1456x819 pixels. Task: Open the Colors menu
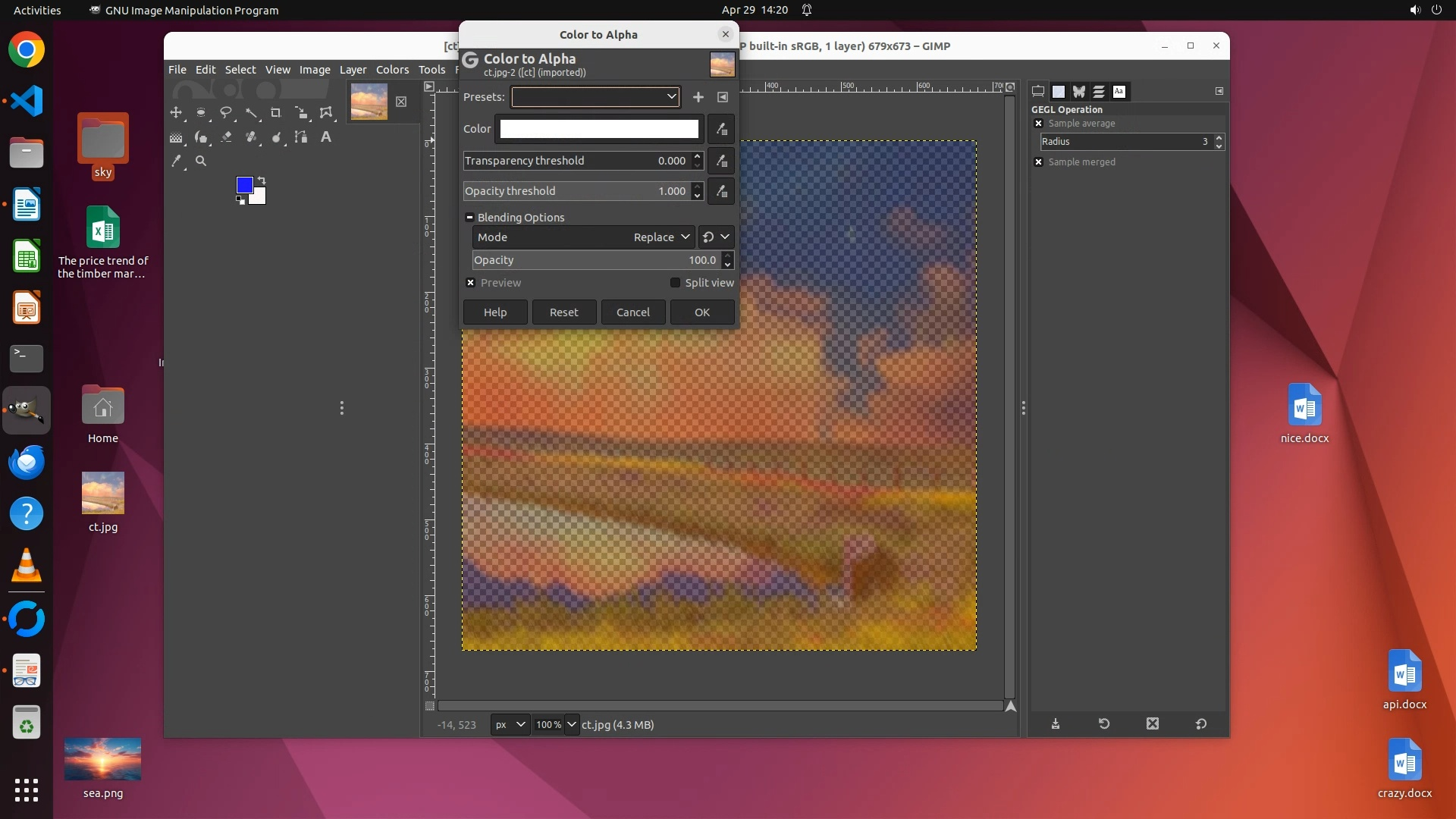click(392, 70)
